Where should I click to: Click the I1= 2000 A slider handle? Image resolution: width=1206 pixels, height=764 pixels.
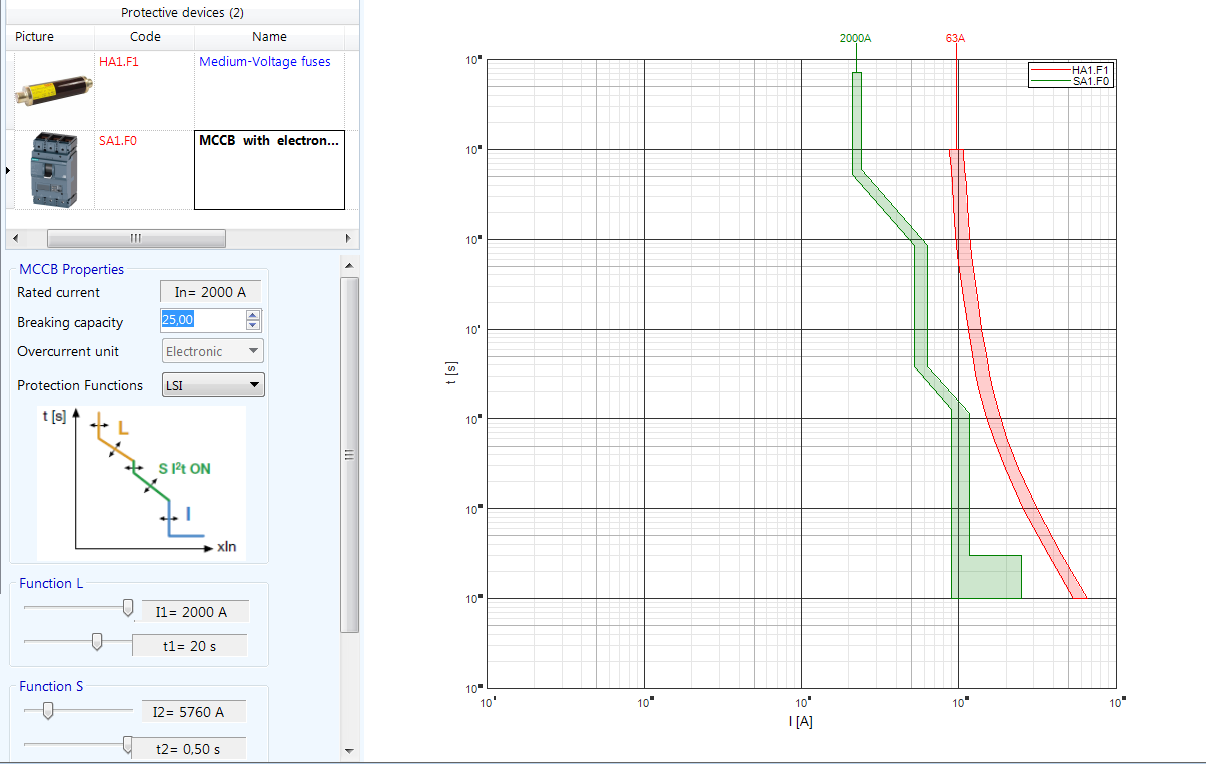(127, 607)
